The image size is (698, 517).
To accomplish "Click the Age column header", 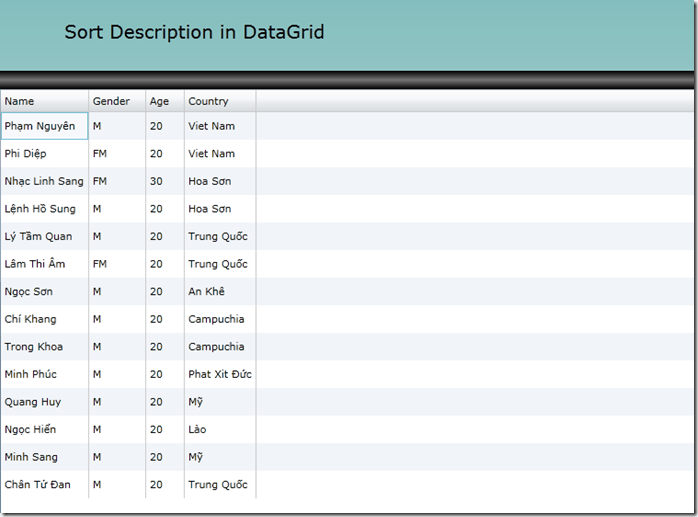I will coord(164,101).
